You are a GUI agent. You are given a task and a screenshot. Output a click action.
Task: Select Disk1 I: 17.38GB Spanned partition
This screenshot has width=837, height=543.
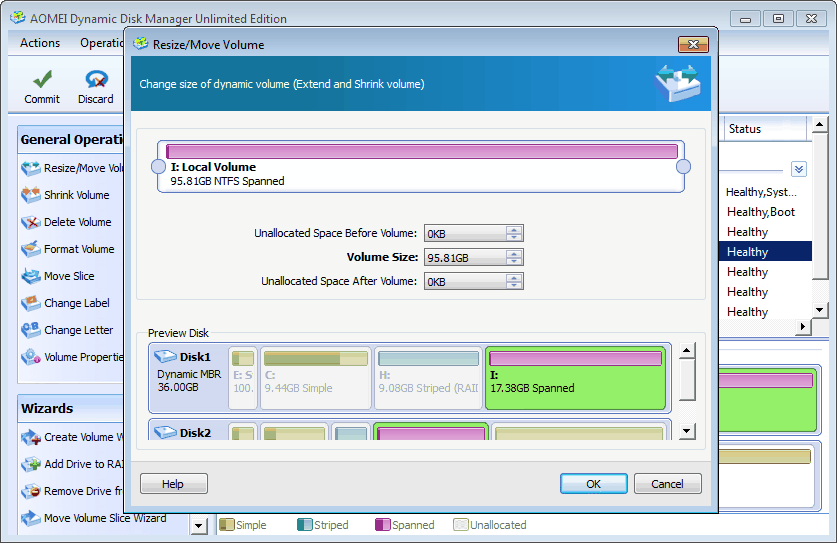pos(575,378)
